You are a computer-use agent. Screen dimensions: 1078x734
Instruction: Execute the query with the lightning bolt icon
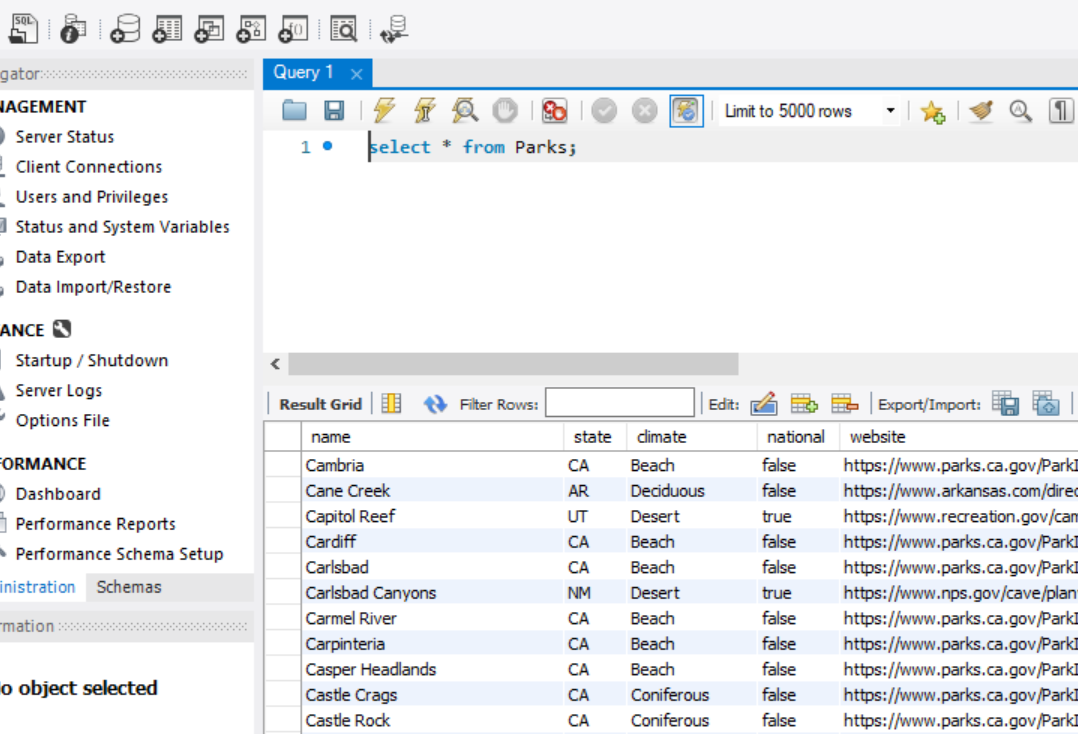[384, 111]
